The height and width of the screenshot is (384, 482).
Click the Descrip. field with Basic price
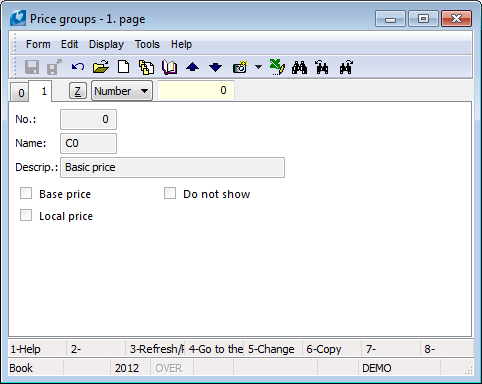pyautogui.click(x=172, y=167)
